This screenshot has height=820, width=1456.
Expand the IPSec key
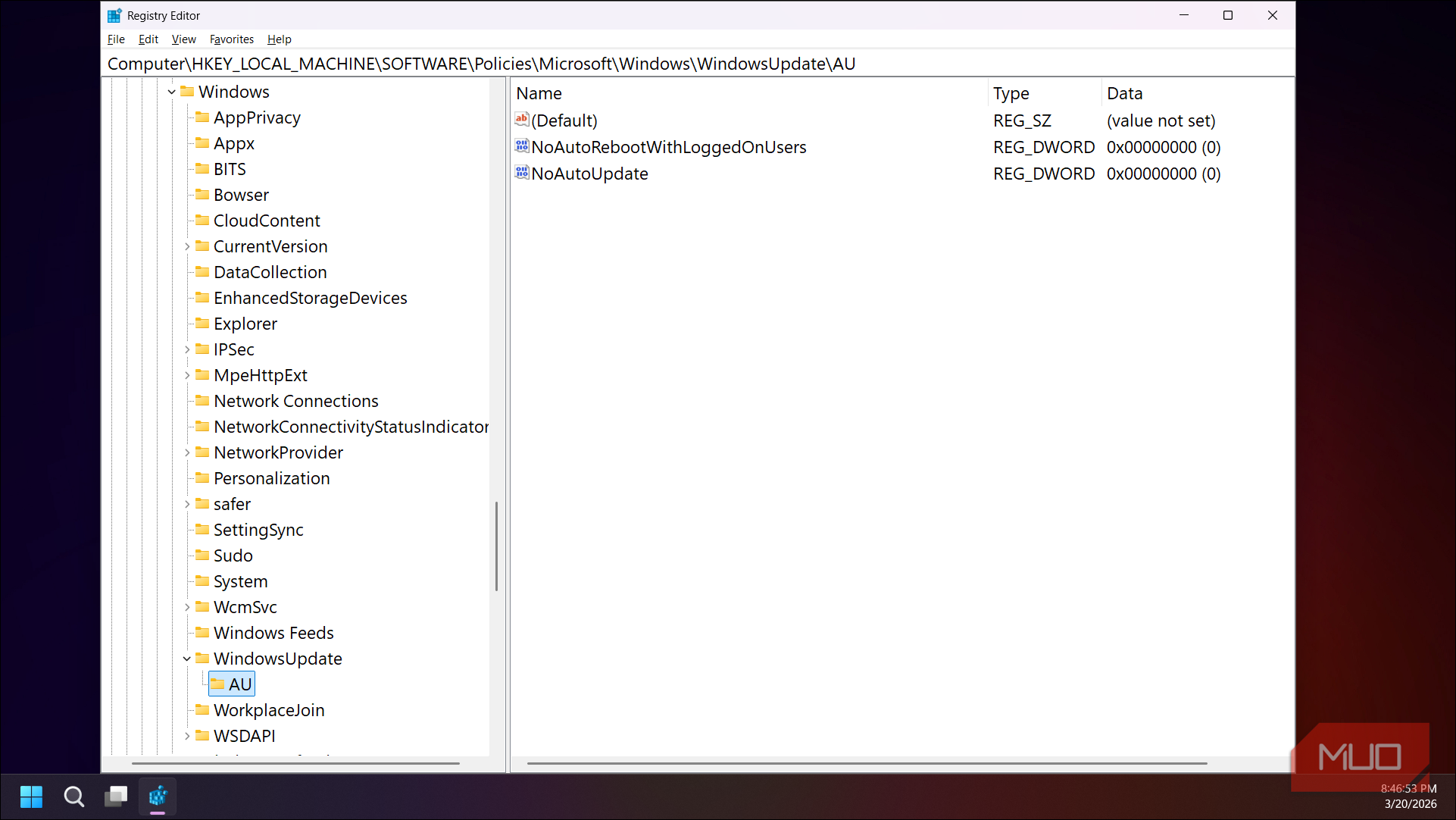pyautogui.click(x=187, y=349)
